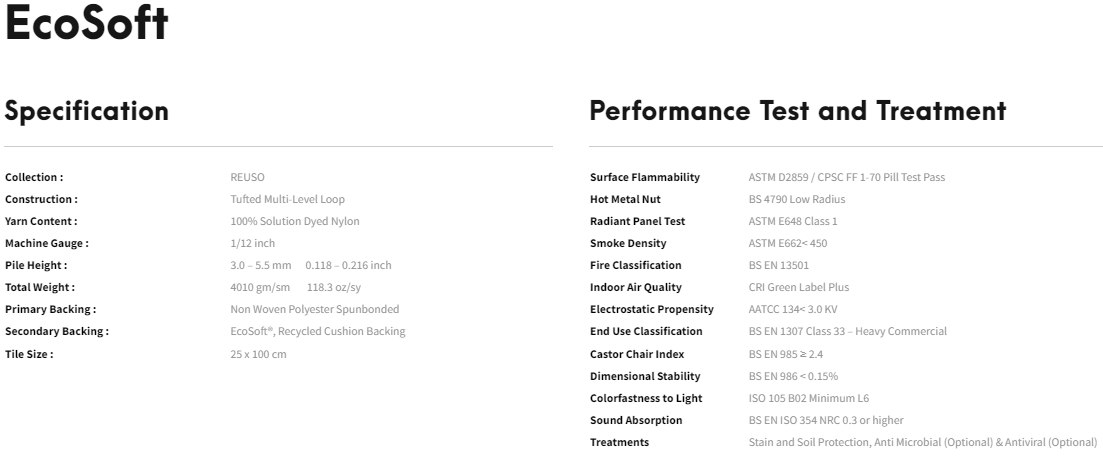Click the BS 4790 Low Radius value

(796, 199)
